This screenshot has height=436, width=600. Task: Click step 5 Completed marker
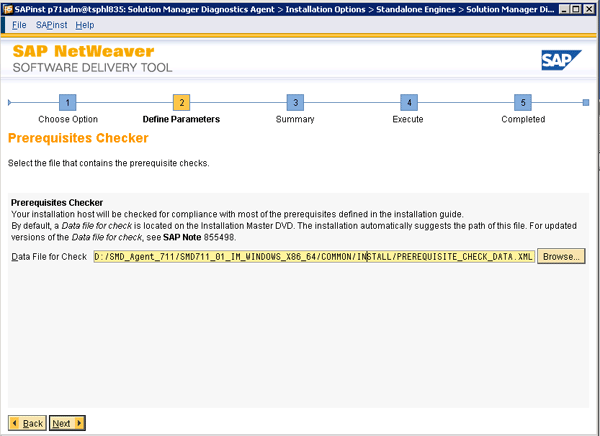pos(523,103)
